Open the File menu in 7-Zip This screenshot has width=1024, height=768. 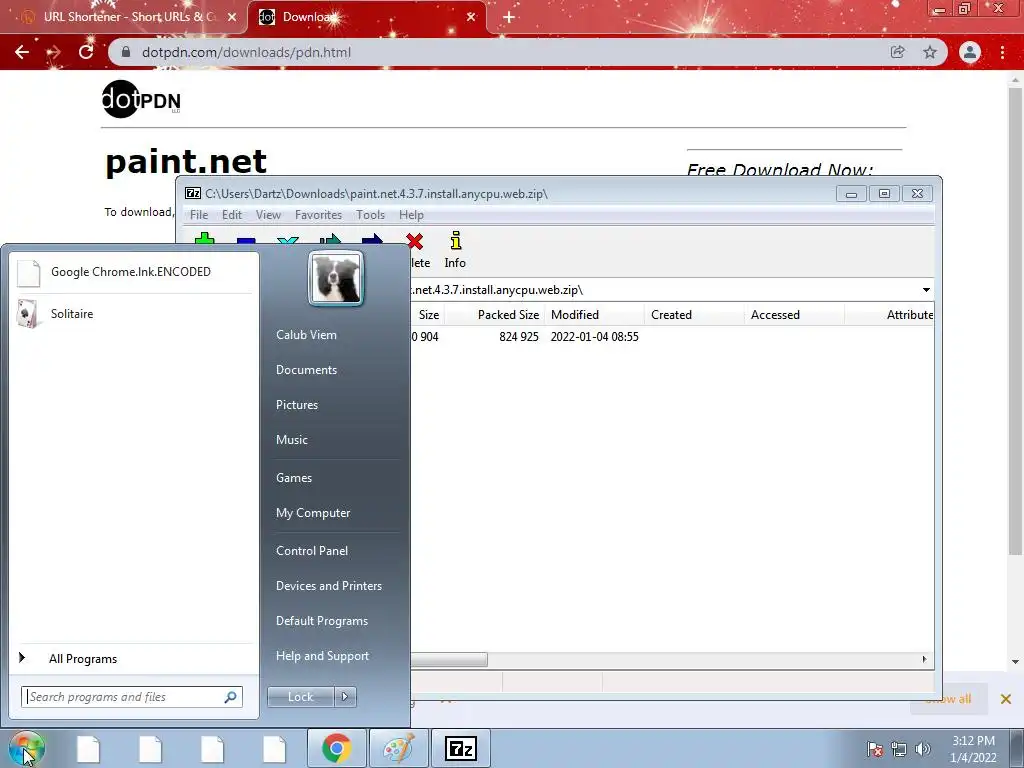click(x=199, y=215)
